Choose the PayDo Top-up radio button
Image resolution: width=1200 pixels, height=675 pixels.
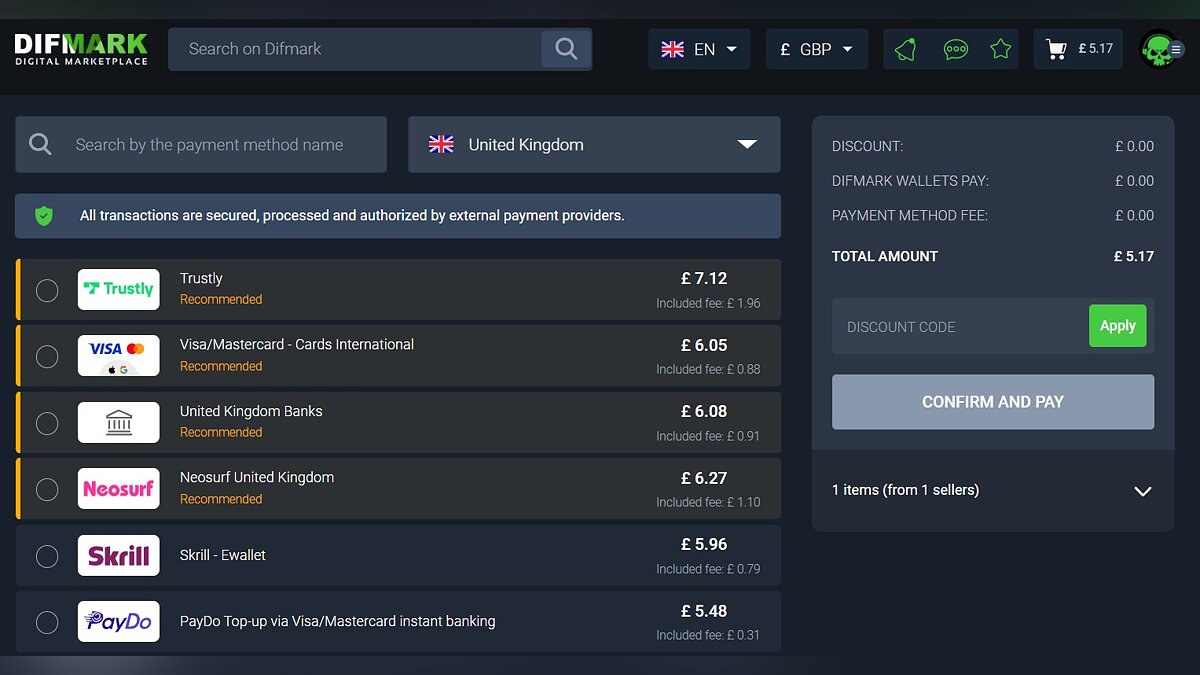tap(47, 622)
